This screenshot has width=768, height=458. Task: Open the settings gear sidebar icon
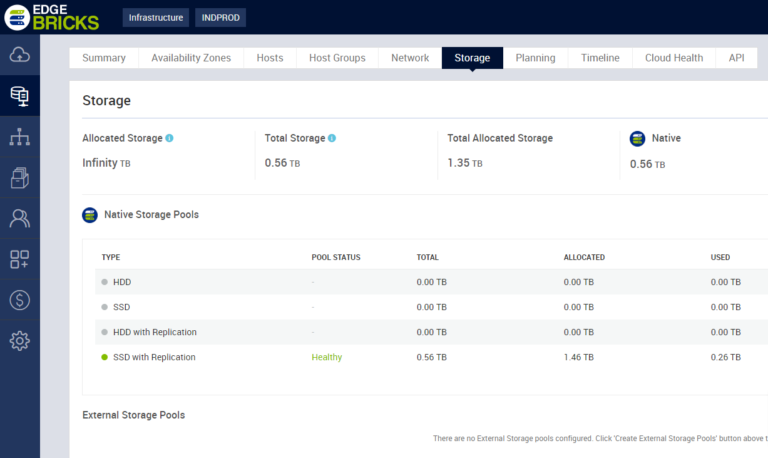19,340
